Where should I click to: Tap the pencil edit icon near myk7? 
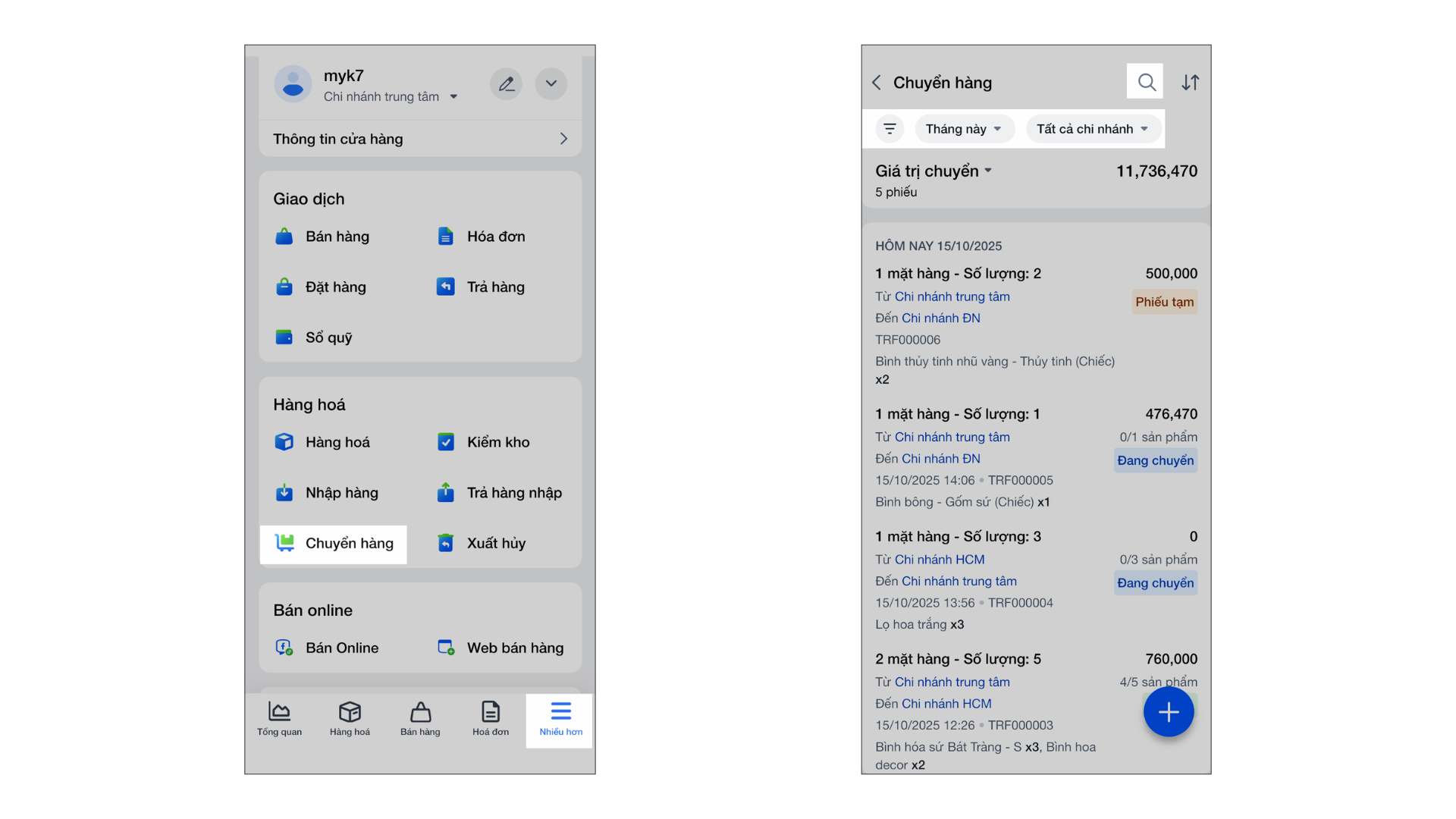[x=506, y=83]
